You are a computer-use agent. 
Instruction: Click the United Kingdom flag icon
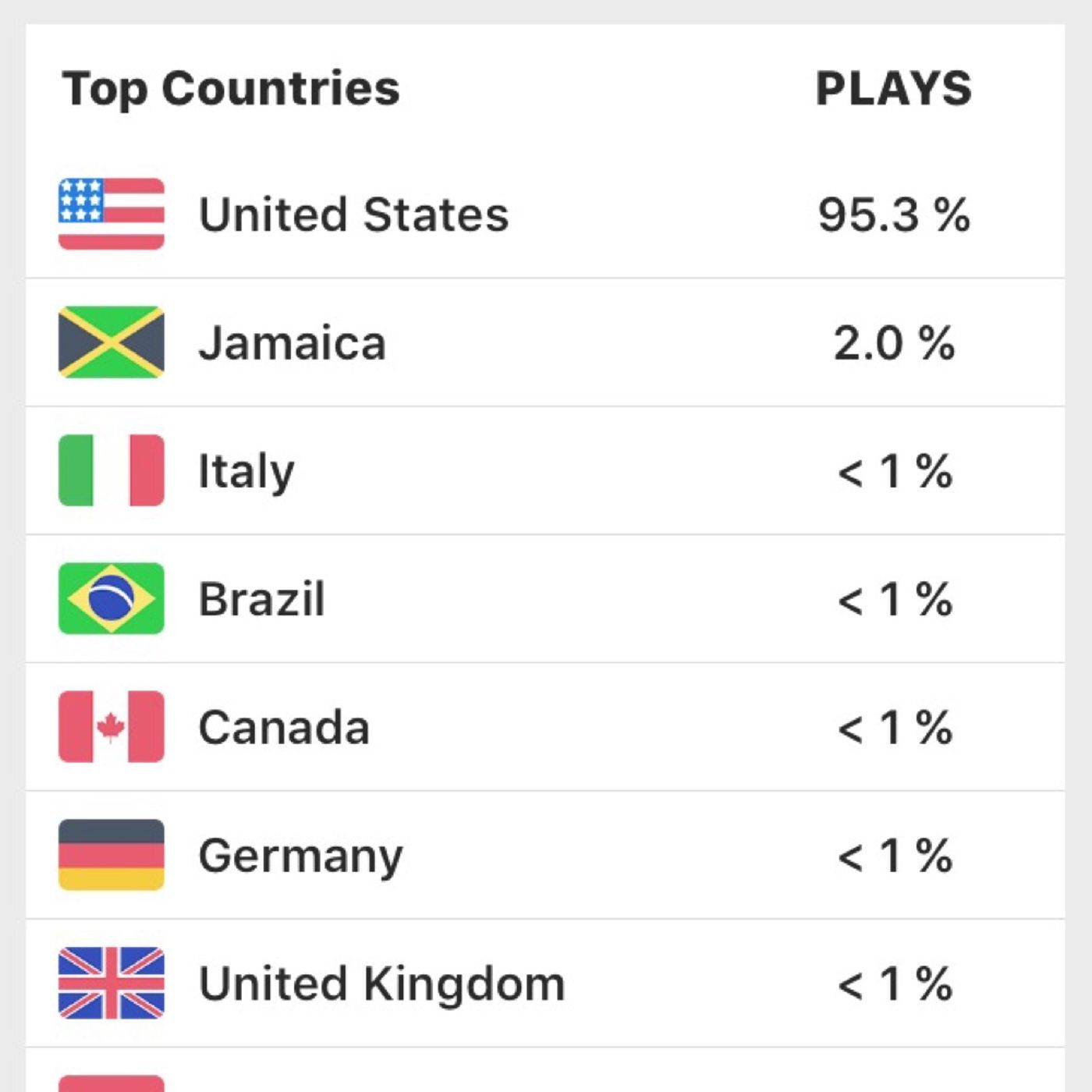[x=112, y=983]
